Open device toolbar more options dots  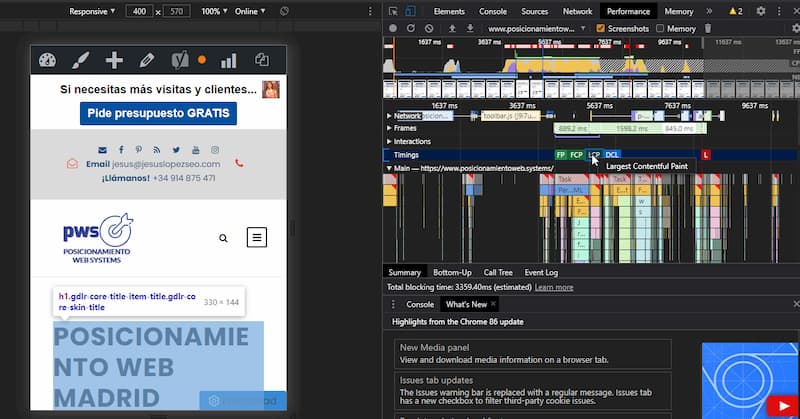point(370,11)
